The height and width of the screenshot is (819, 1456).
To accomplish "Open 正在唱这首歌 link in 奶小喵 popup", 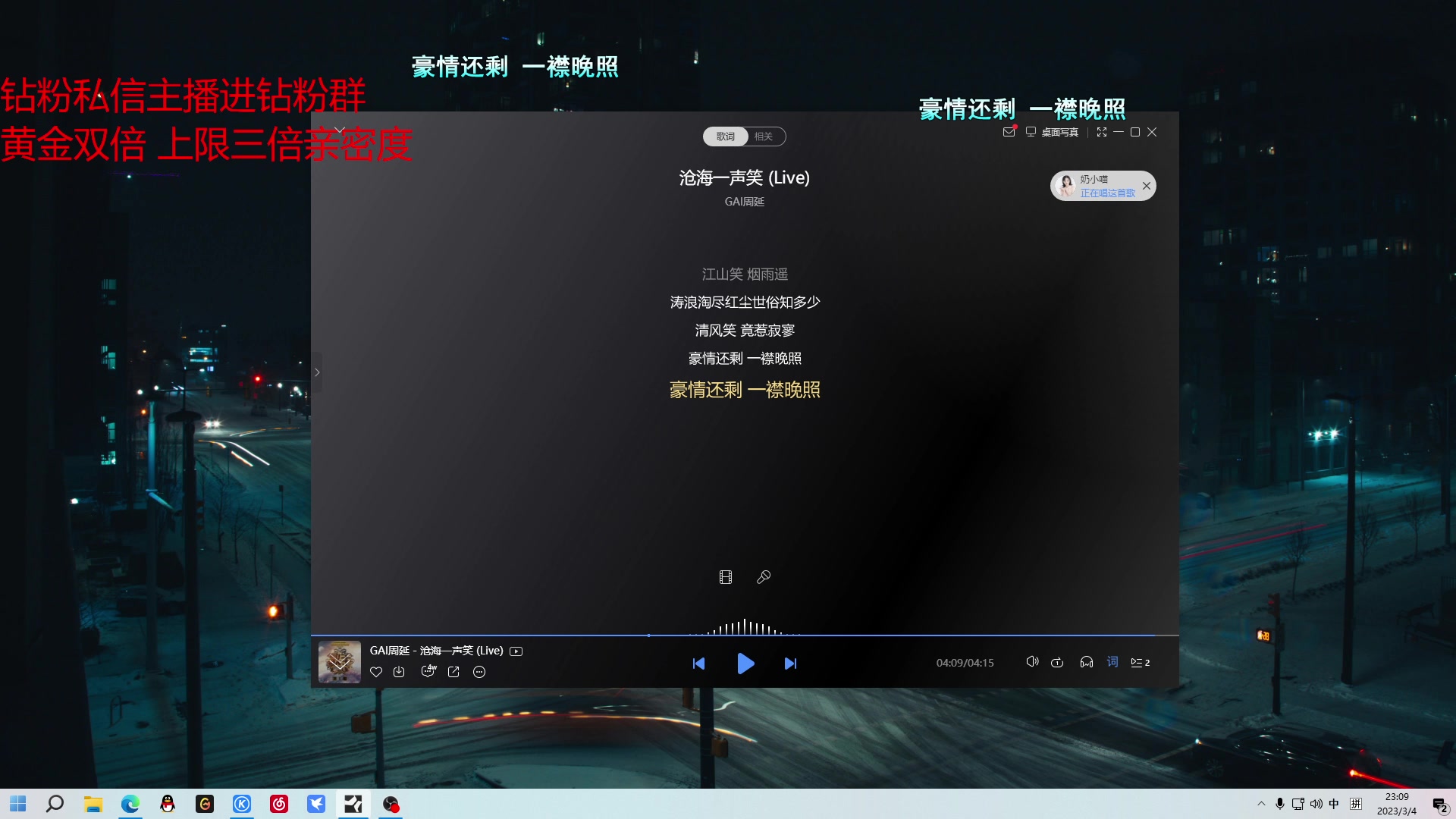I will (1107, 193).
